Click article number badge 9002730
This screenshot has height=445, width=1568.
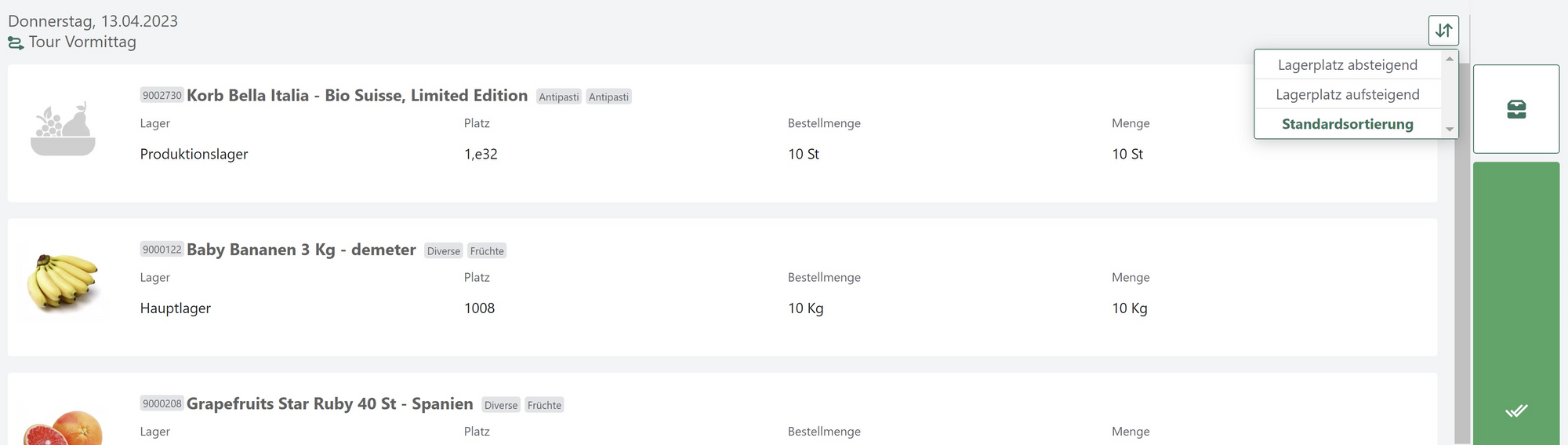(162, 96)
